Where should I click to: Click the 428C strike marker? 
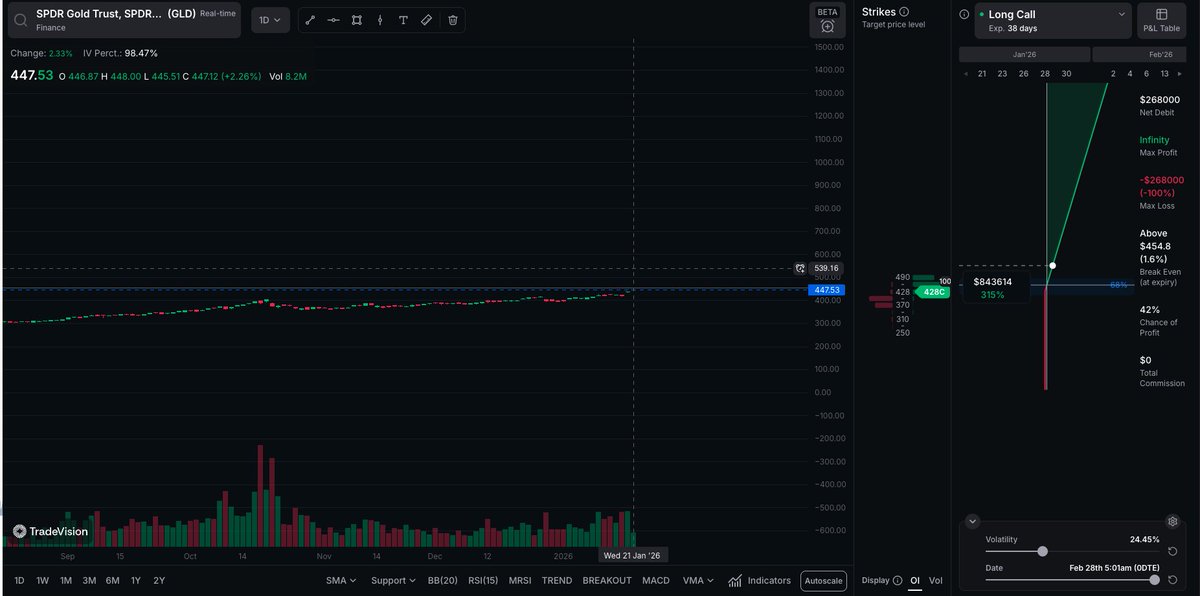(934, 292)
